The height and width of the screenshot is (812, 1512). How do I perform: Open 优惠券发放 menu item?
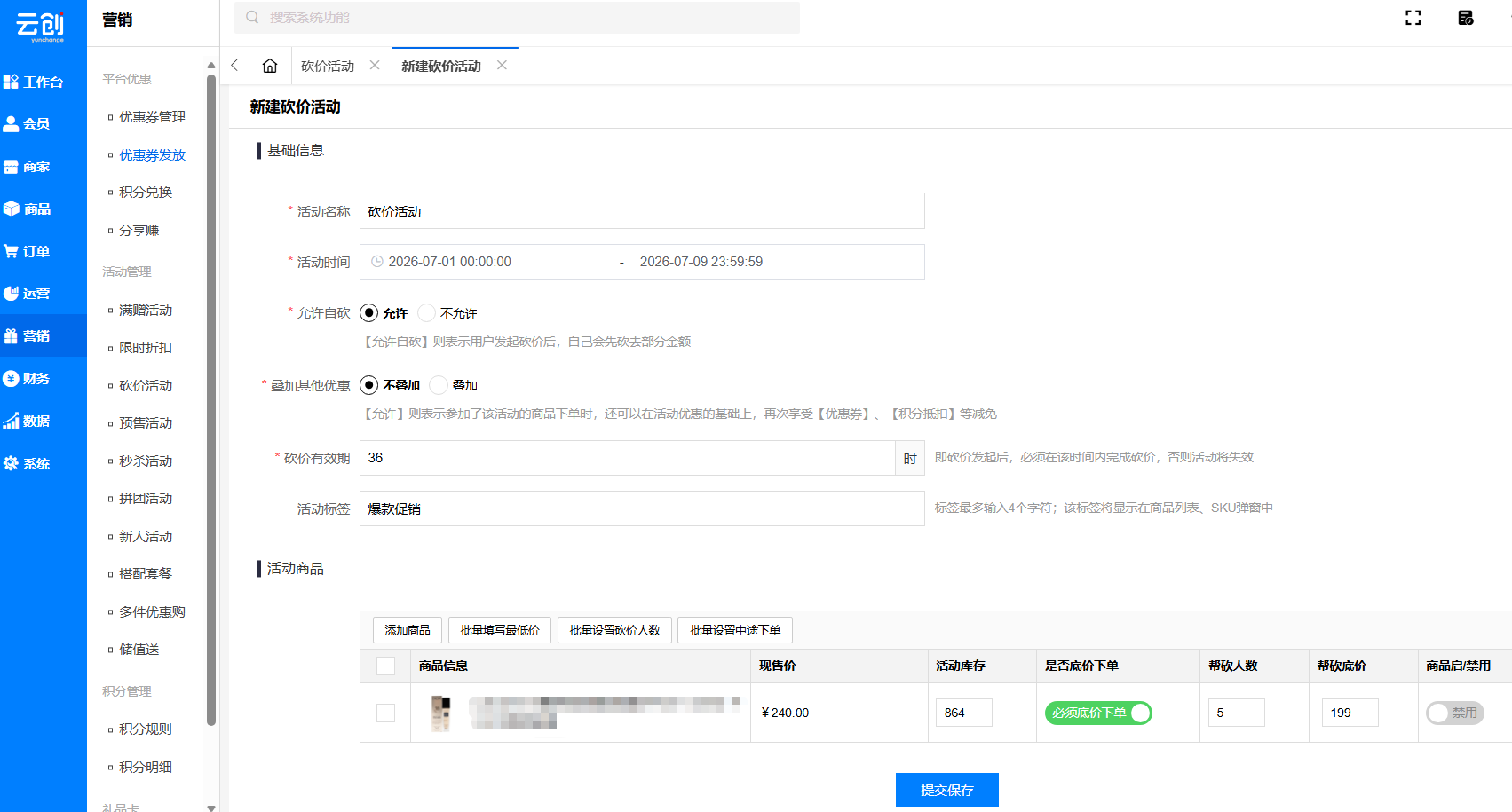coord(152,155)
